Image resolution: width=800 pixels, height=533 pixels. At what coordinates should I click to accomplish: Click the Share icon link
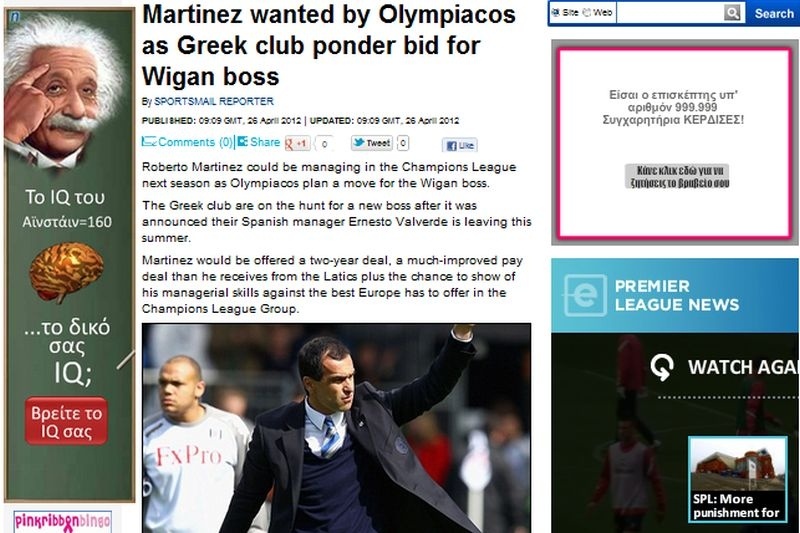click(x=259, y=142)
